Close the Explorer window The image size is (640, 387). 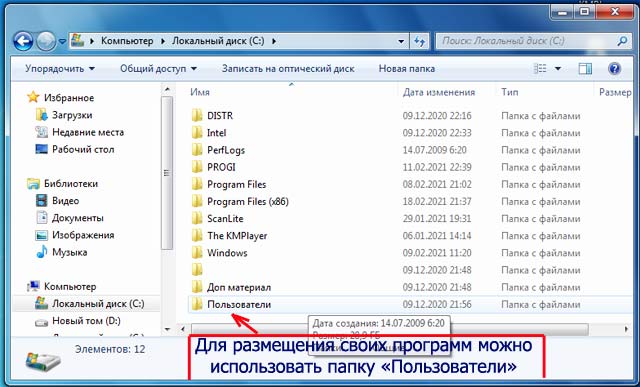pyautogui.click(x=616, y=11)
